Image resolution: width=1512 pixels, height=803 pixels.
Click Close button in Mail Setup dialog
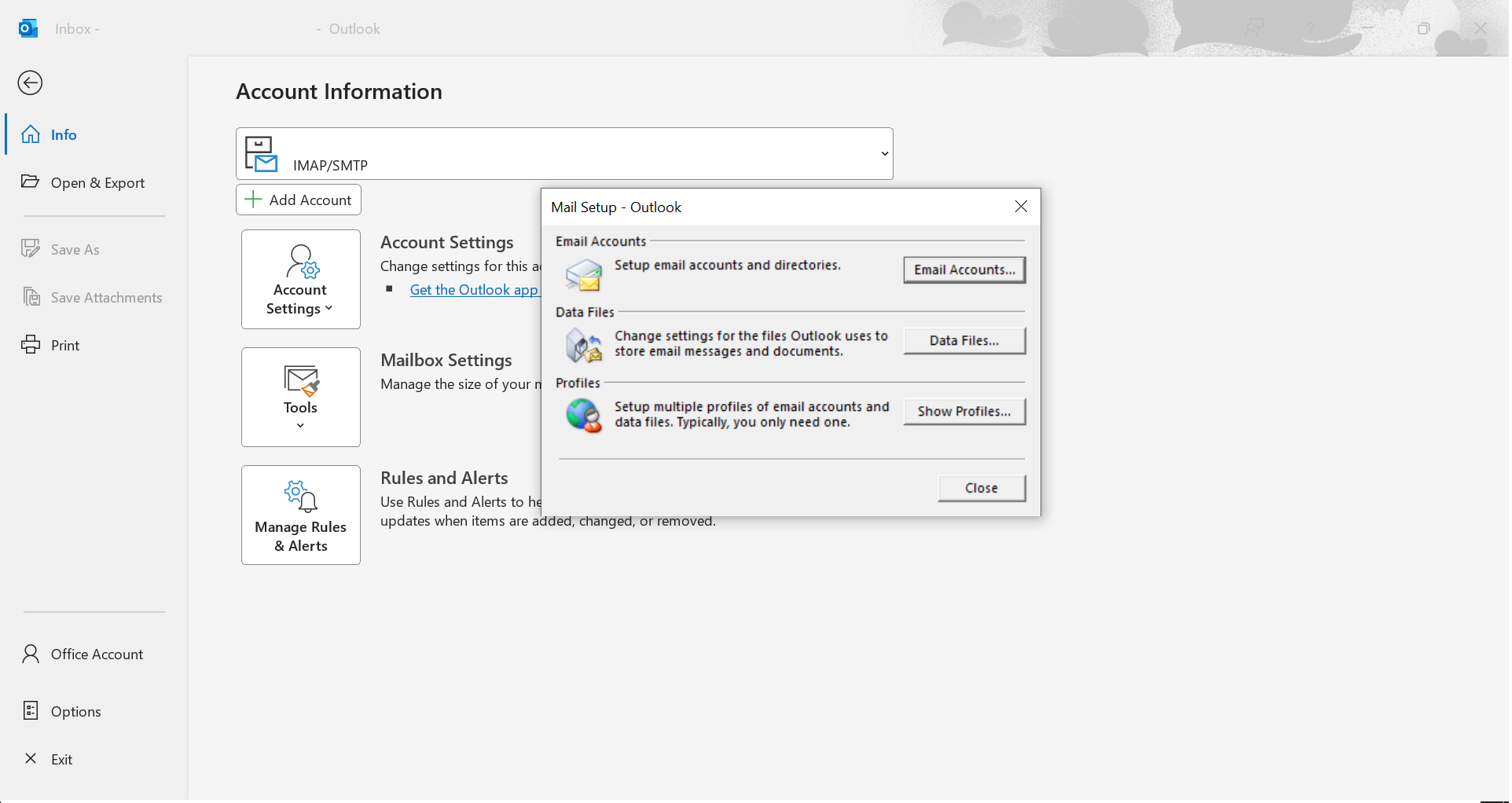pos(982,488)
